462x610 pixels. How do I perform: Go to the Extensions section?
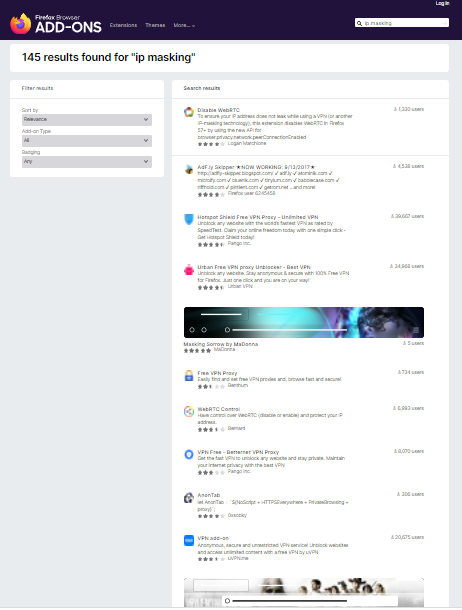click(123, 25)
